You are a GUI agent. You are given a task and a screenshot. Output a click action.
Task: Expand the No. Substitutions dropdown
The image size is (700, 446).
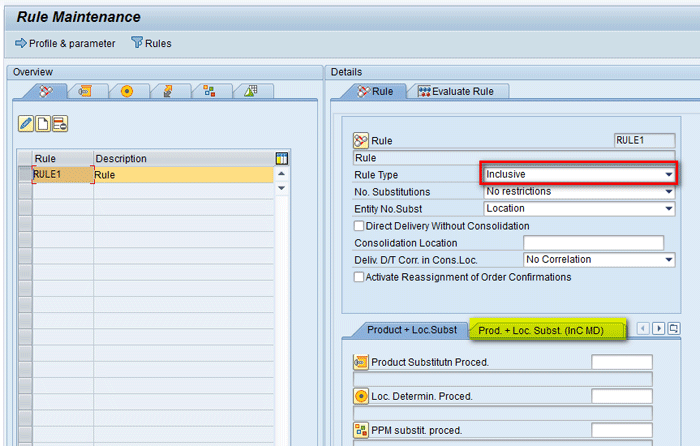pos(668,191)
